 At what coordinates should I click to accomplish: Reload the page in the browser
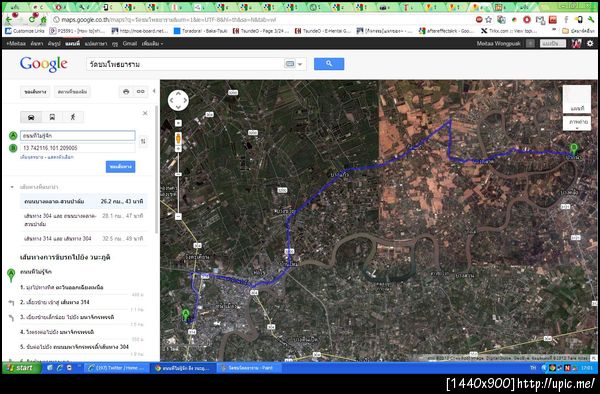[32, 20]
